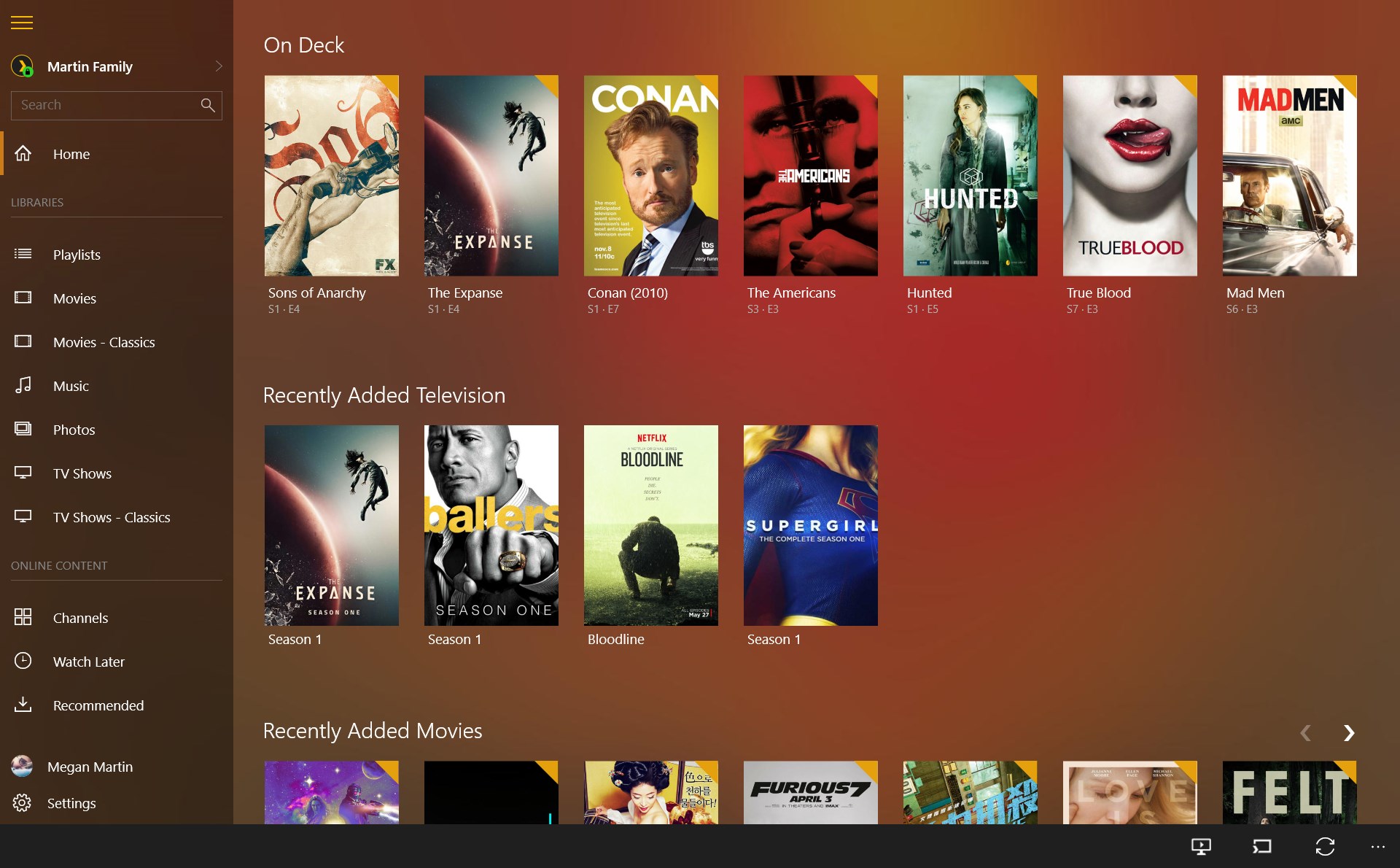Click the Channels online content icon
Screen dimensions: 1400x868
click(x=23, y=617)
